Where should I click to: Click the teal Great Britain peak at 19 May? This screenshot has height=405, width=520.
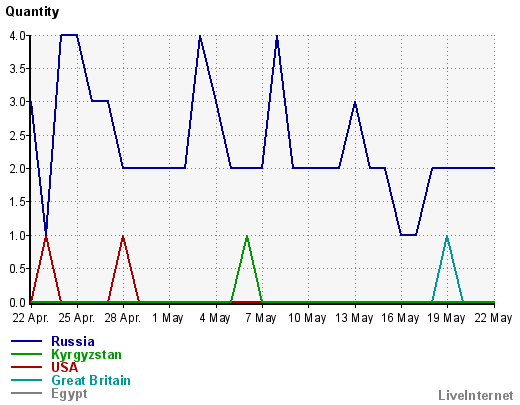(447, 236)
